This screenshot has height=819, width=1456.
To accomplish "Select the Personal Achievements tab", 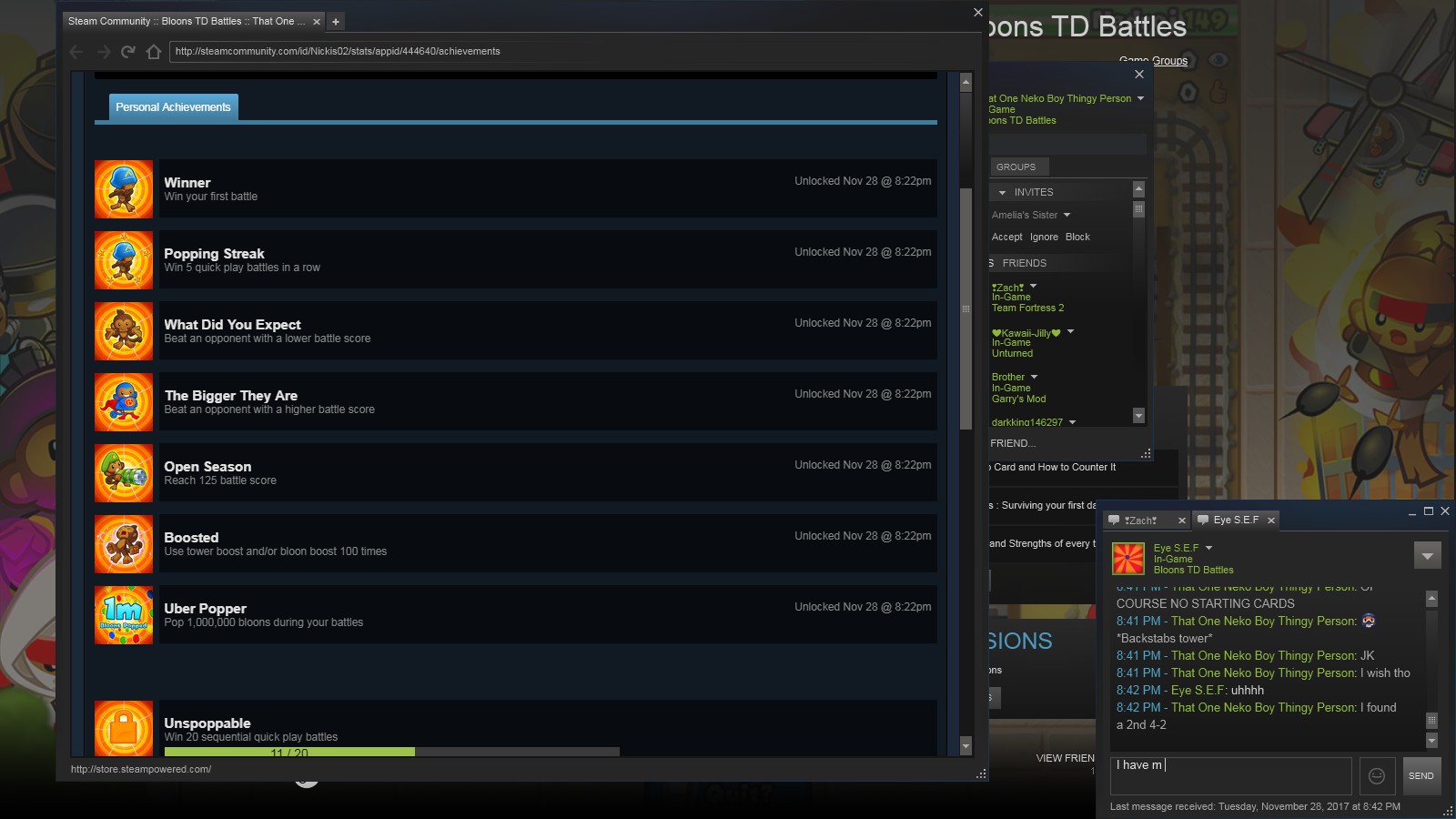I will (x=174, y=107).
